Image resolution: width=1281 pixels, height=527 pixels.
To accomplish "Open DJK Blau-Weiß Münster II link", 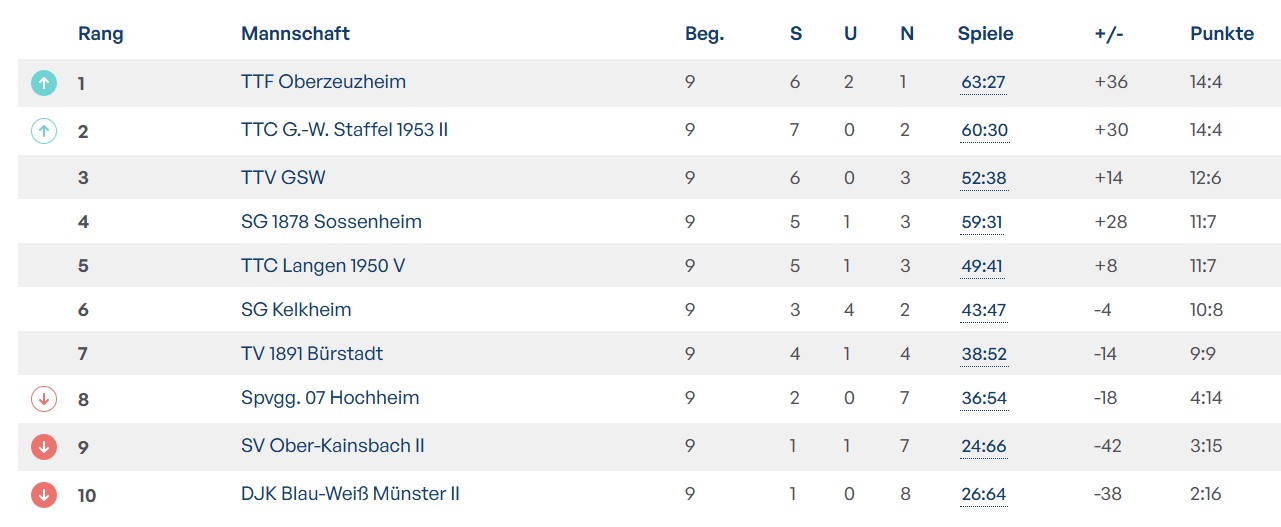I will point(350,494).
